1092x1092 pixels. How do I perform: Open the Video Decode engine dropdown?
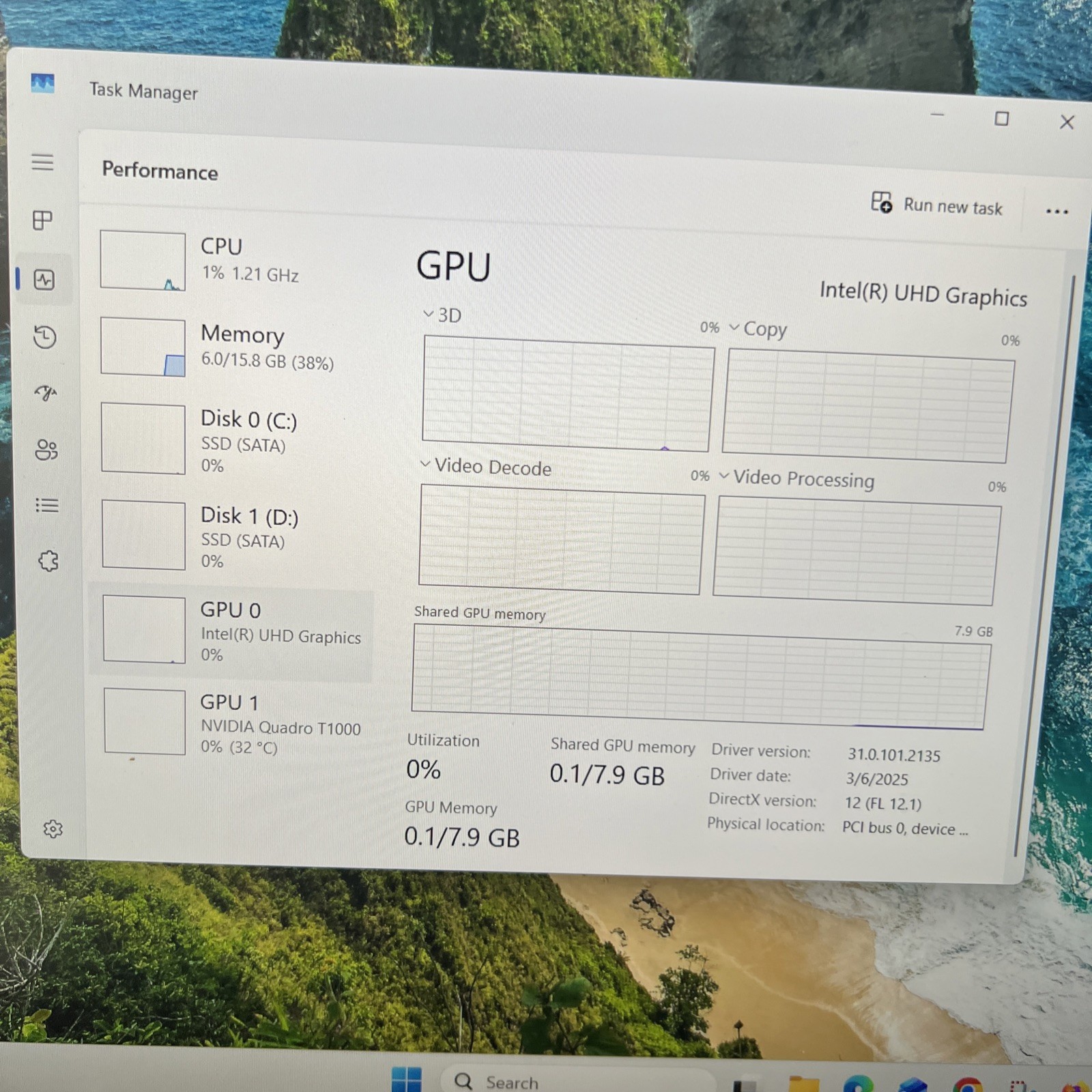point(485,466)
